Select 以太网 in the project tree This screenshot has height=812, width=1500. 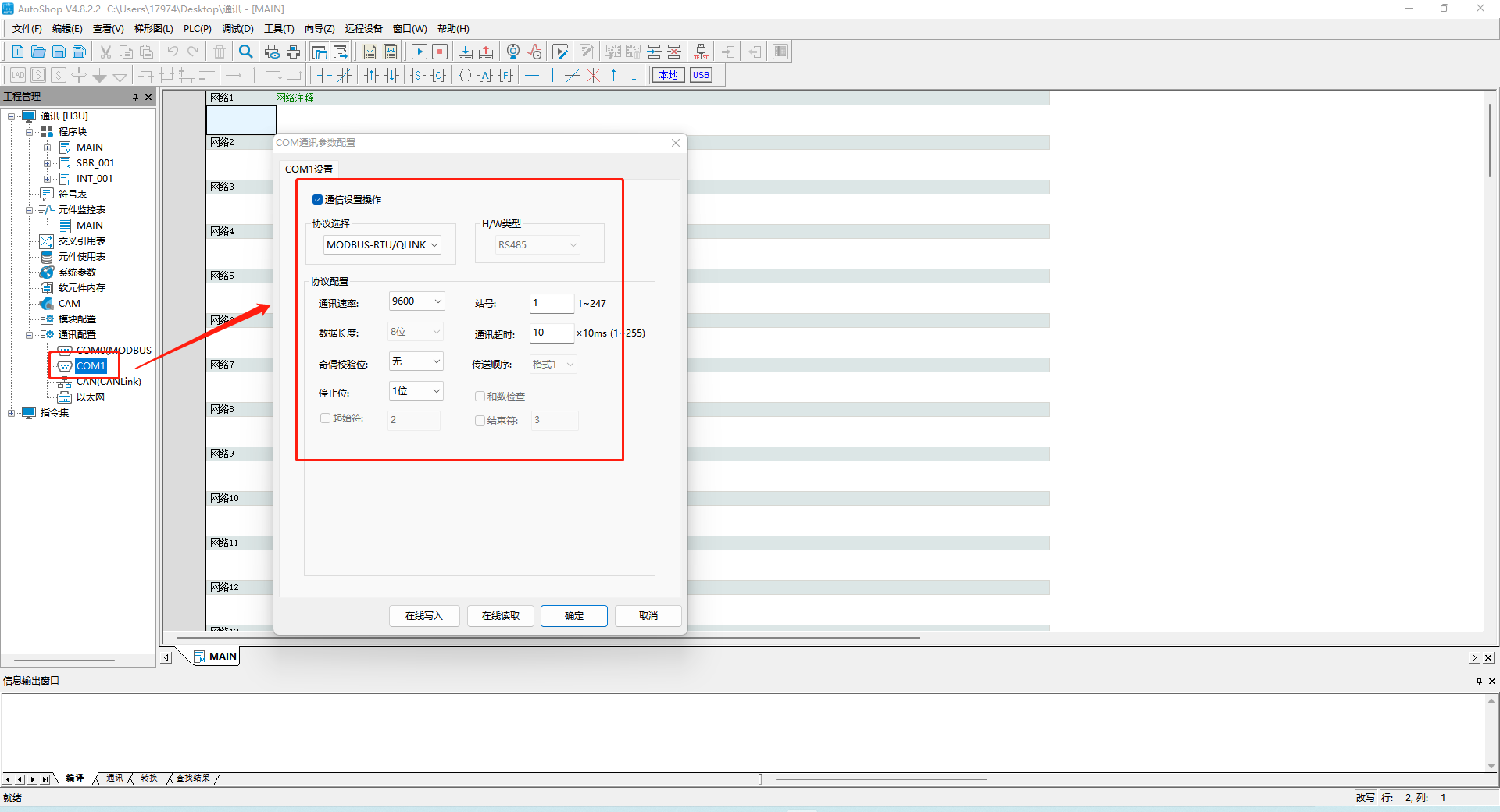90,397
